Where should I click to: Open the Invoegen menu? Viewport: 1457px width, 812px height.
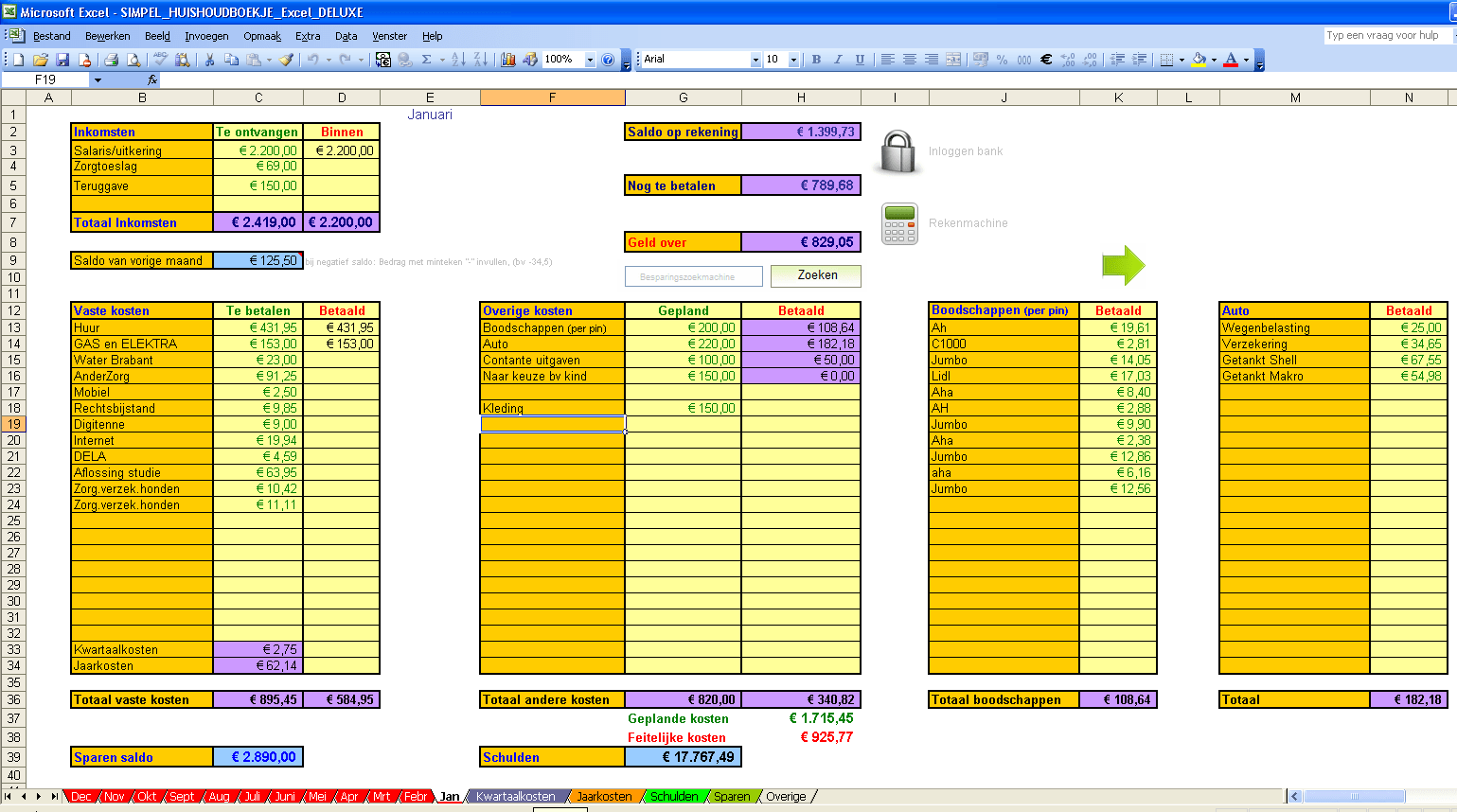click(x=206, y=36)
